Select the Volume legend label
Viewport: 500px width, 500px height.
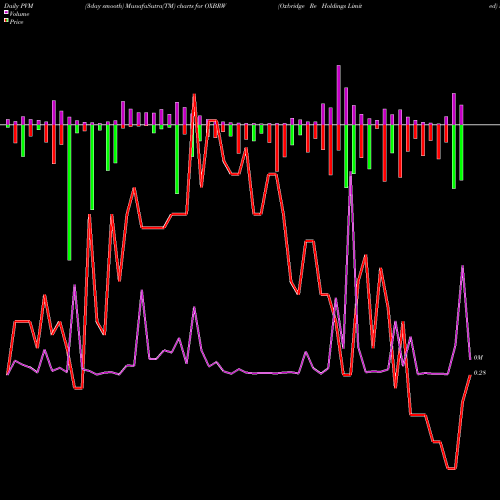[x=19, y=14]
